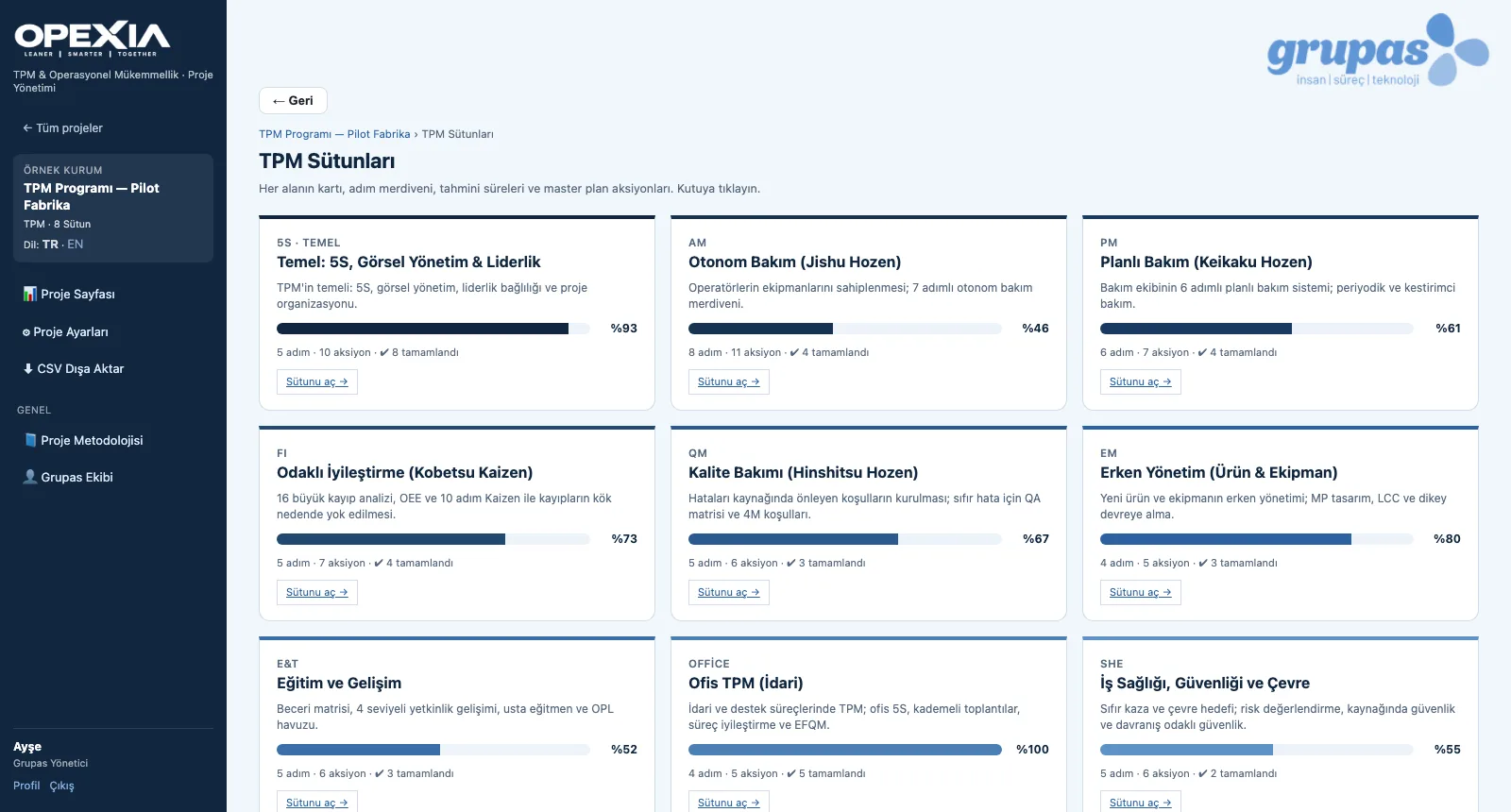Click the İş Sağlığı, Güvenliği ve Çevre title
The height and width of the screenshot is (812, 1511).
(x=1205, y=683)
